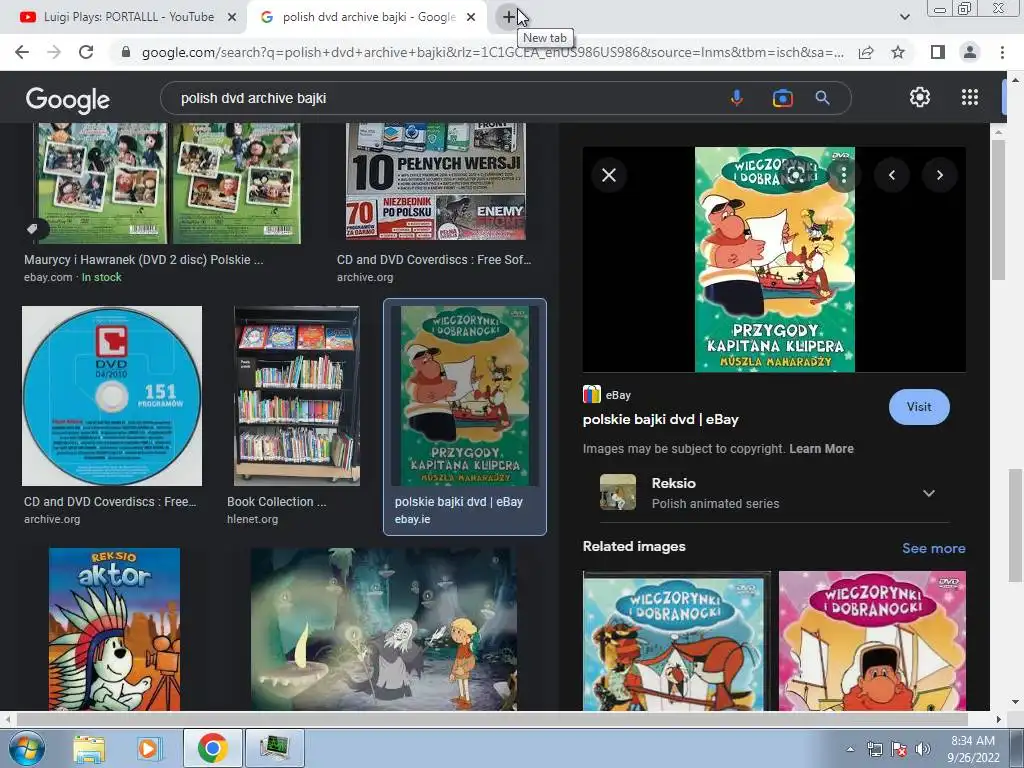Open the volume speaker control

coord(922,749)
